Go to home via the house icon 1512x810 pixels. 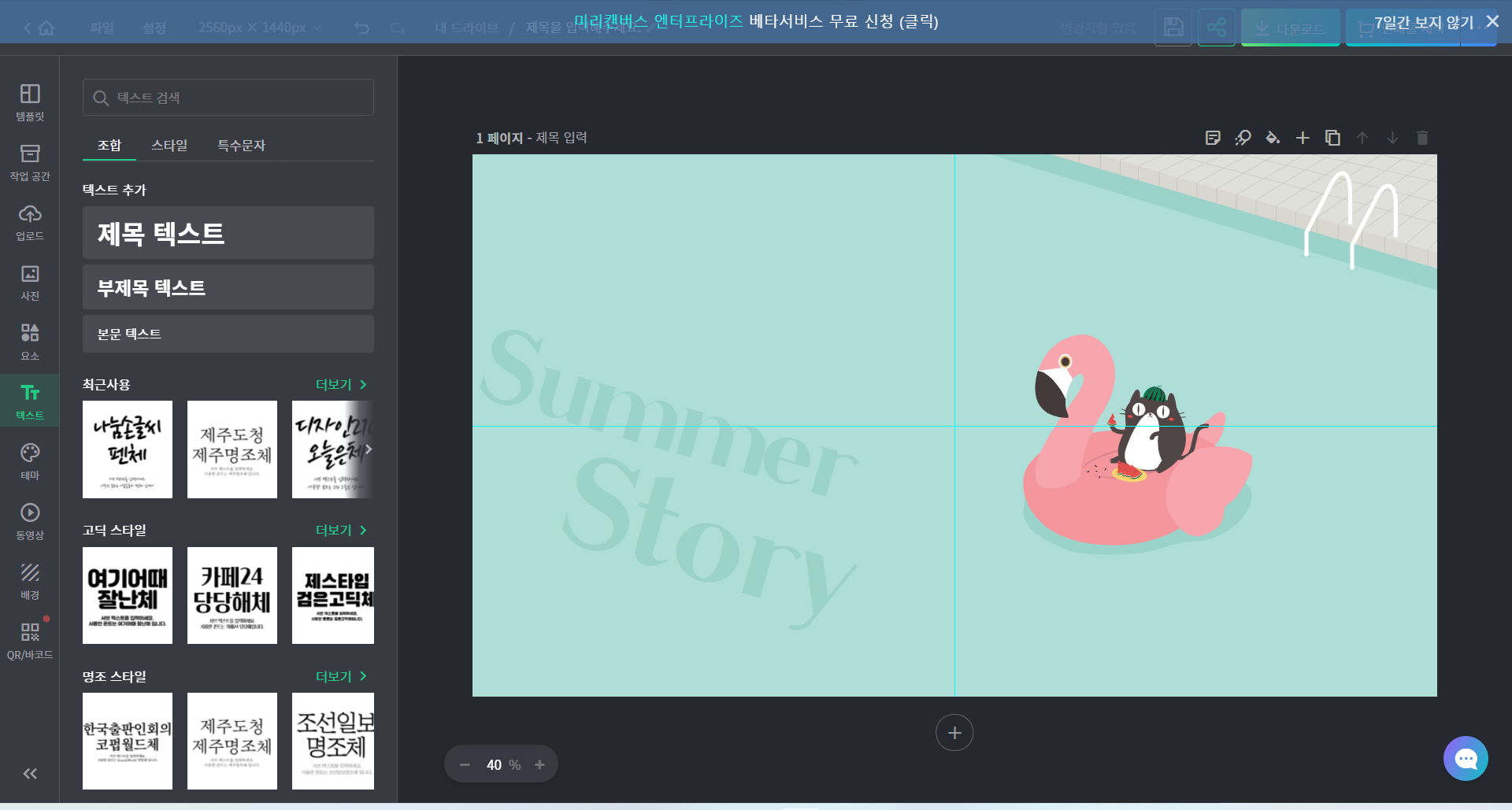pyautogui.click(x=46, y=28)
